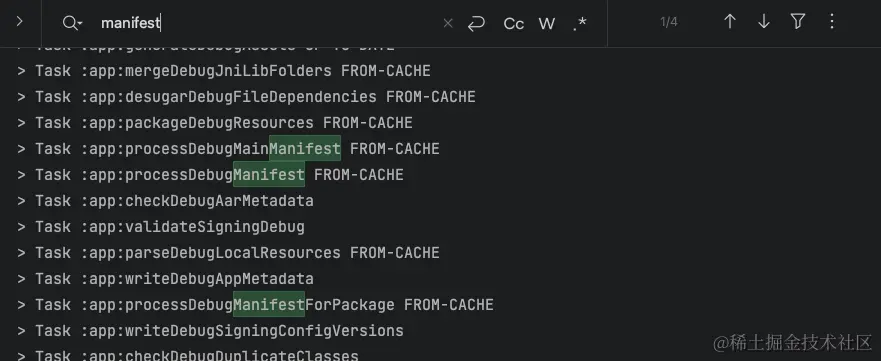The height and width of the screenshot is (361, 881).
Task: Select highlighted Manifest in processDebugManifestForPackage
Action: [269, 304]
